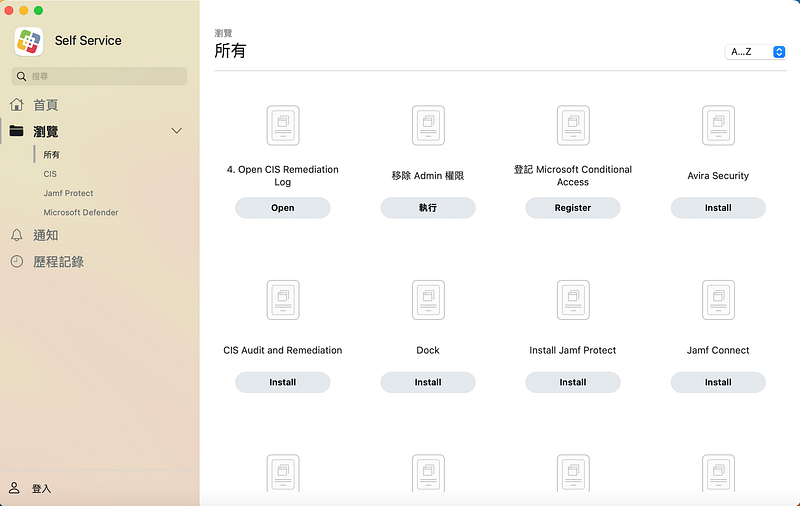
Task: Click the Install Jamf Protect item icon
Action: coord(573,300)
